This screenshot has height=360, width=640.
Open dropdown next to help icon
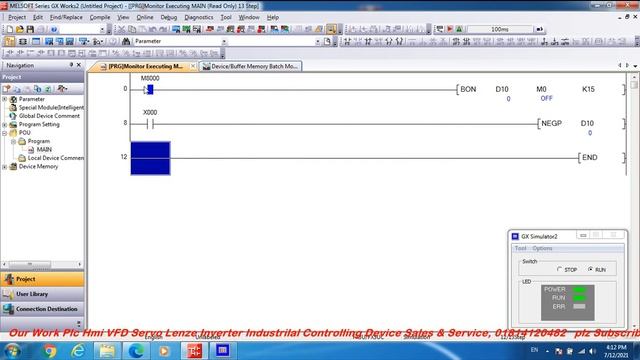102,29
